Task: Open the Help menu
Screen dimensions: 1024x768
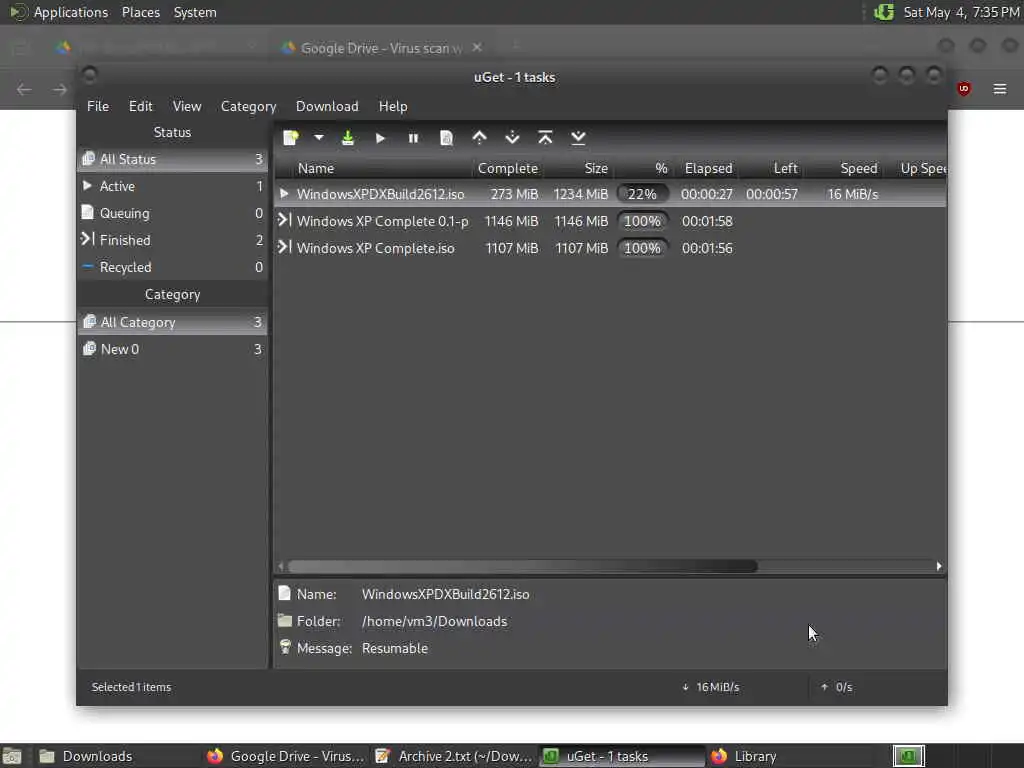Action: pyautogui.click(x=393, y=106)
